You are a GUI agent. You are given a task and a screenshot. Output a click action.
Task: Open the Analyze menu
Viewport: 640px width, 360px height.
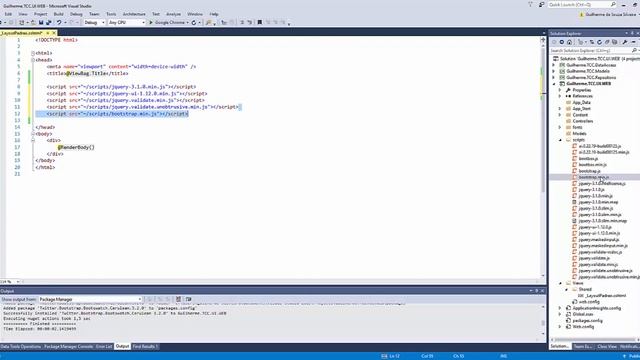tap(173, 14)
